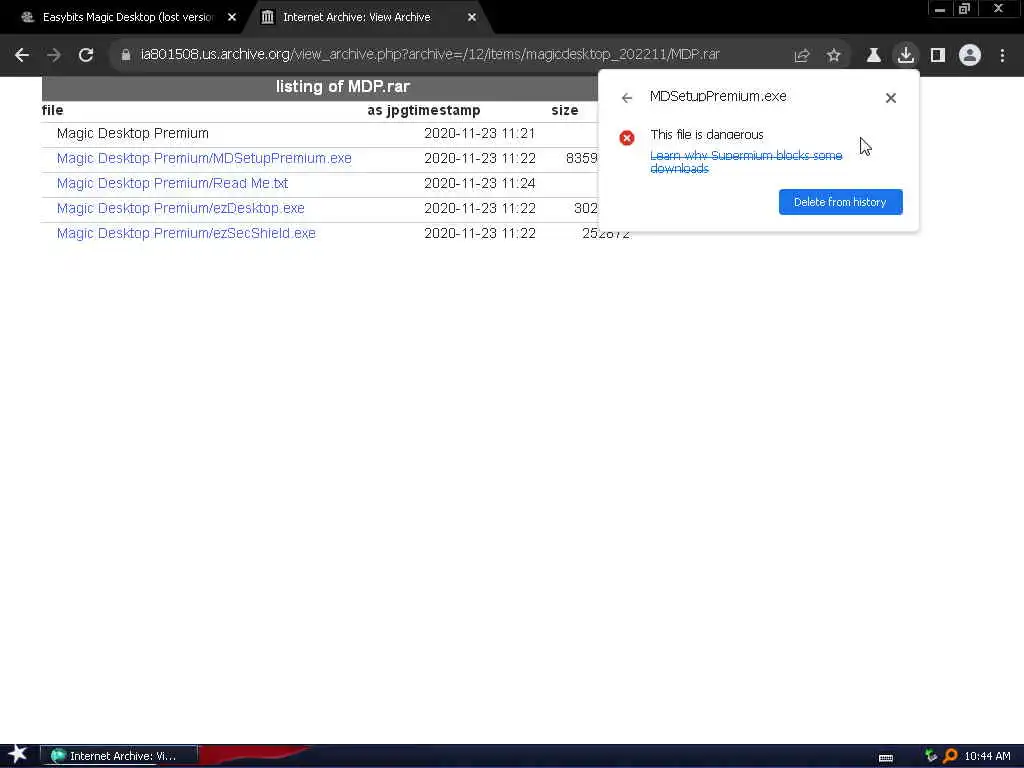This screenshot has width=1024, height=768.
Task: Download Magic Desktop Premium/ezDesktop.exe
Action: [180, 208]
